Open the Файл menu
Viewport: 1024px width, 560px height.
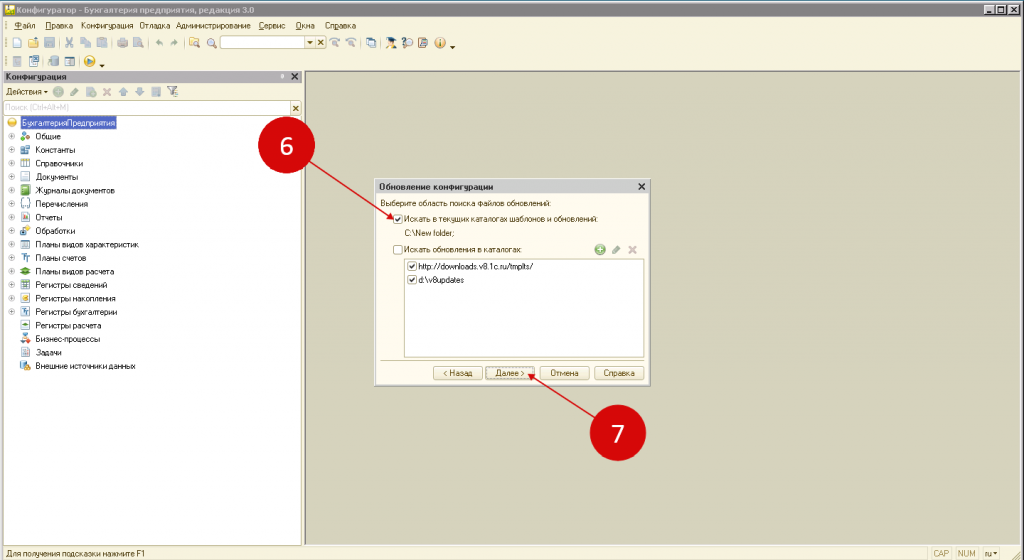click(x=25, y=26)
